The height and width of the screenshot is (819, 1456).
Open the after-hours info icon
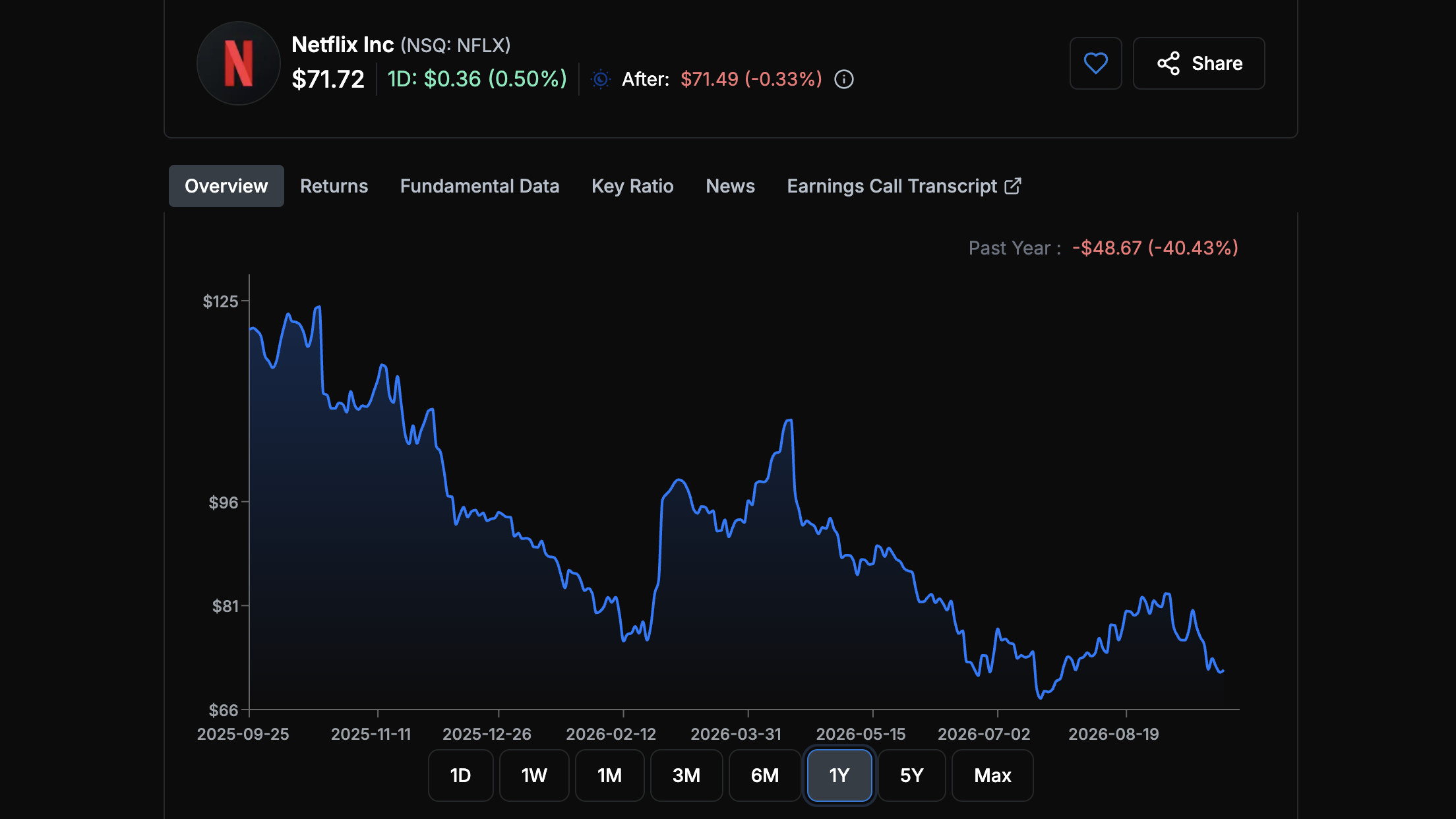pos(844,79)
